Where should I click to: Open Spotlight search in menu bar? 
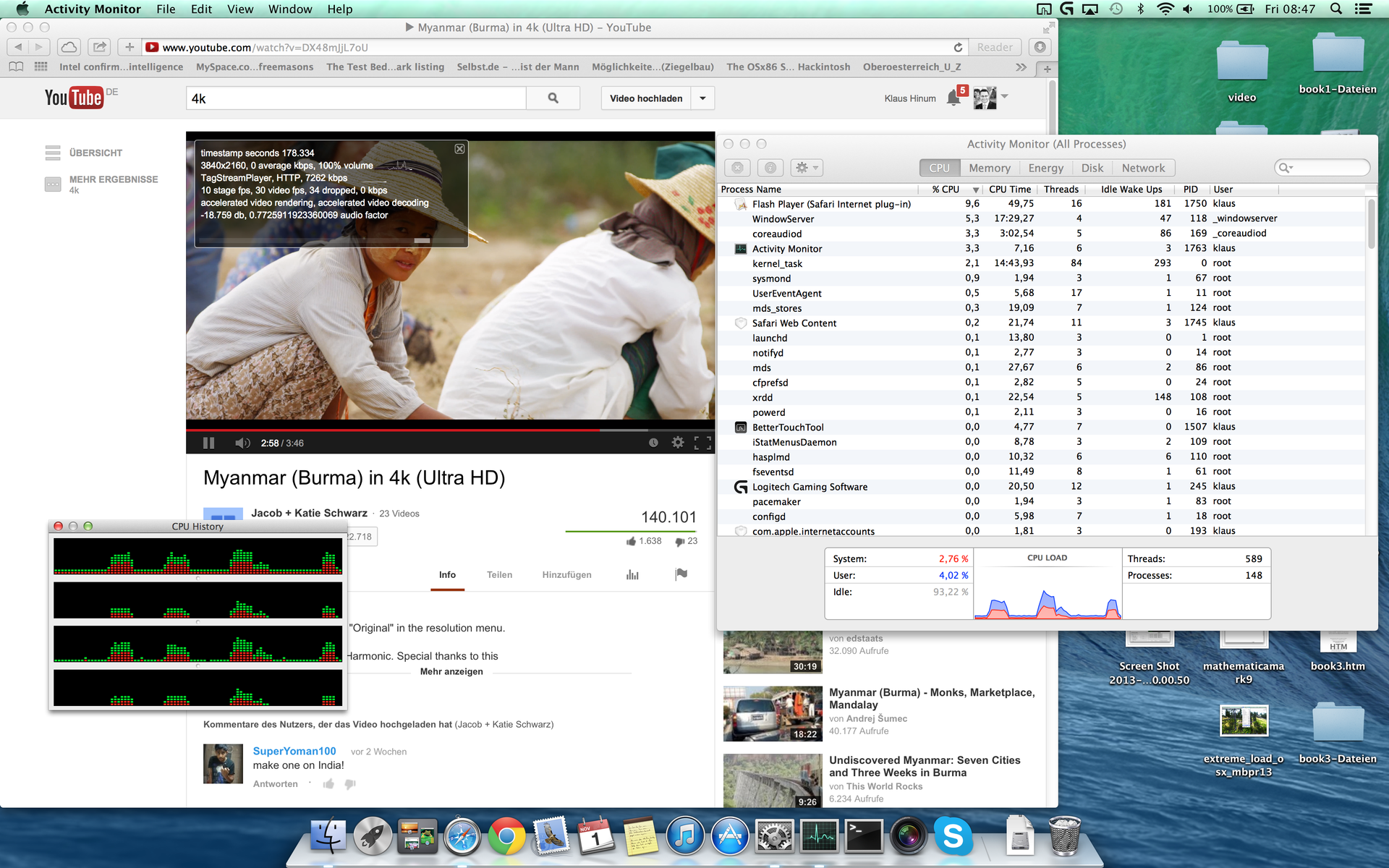[x=1336, y=9]
